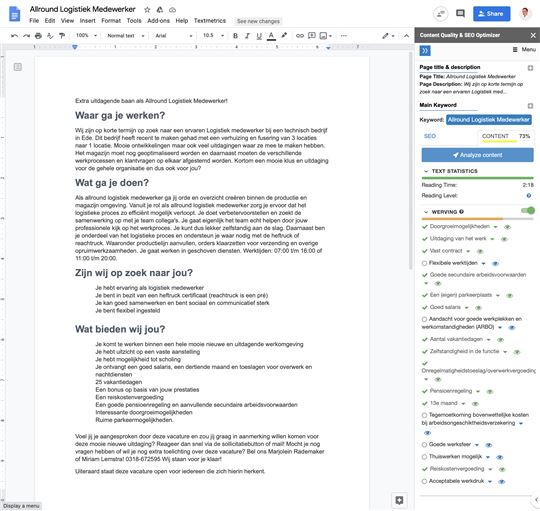Click the Explore button at bottom right
Screen dimensions: 540x511
click(399, 500)
